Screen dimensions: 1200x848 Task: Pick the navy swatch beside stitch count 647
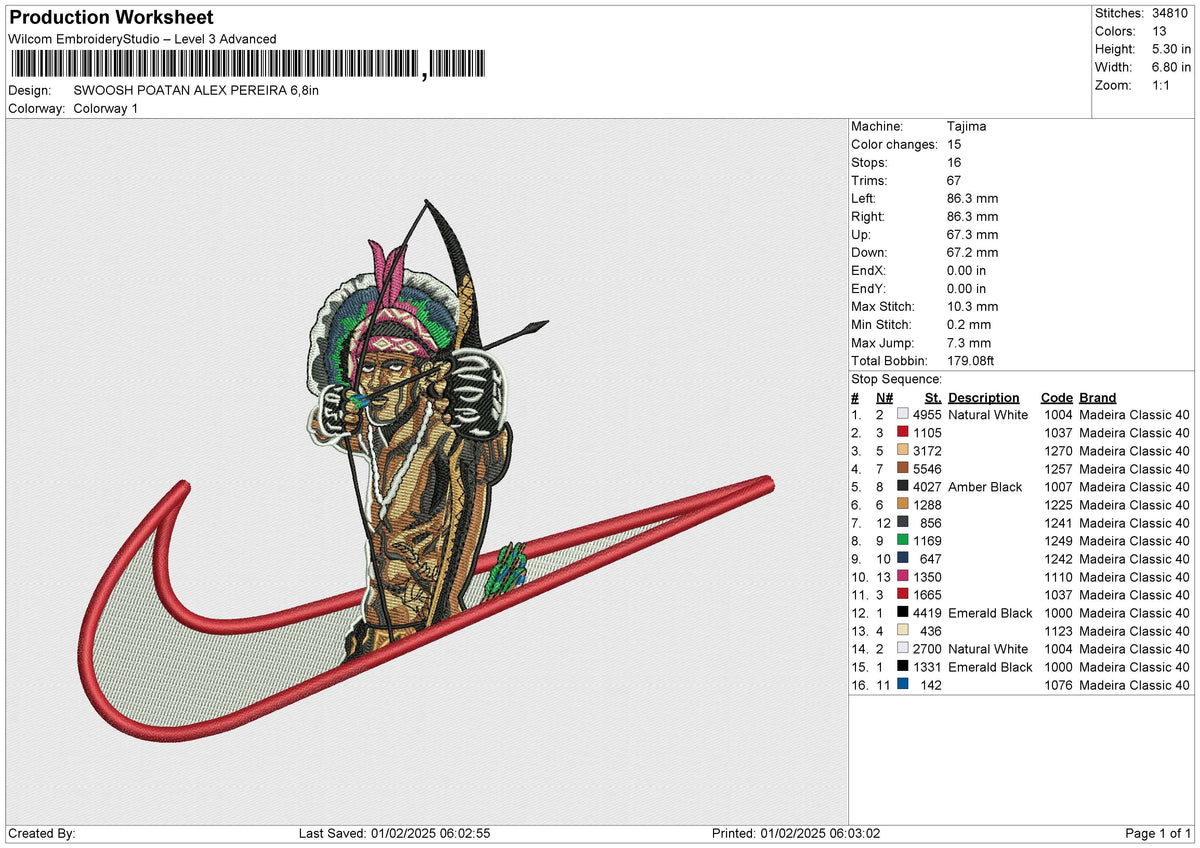coord(903,558)
